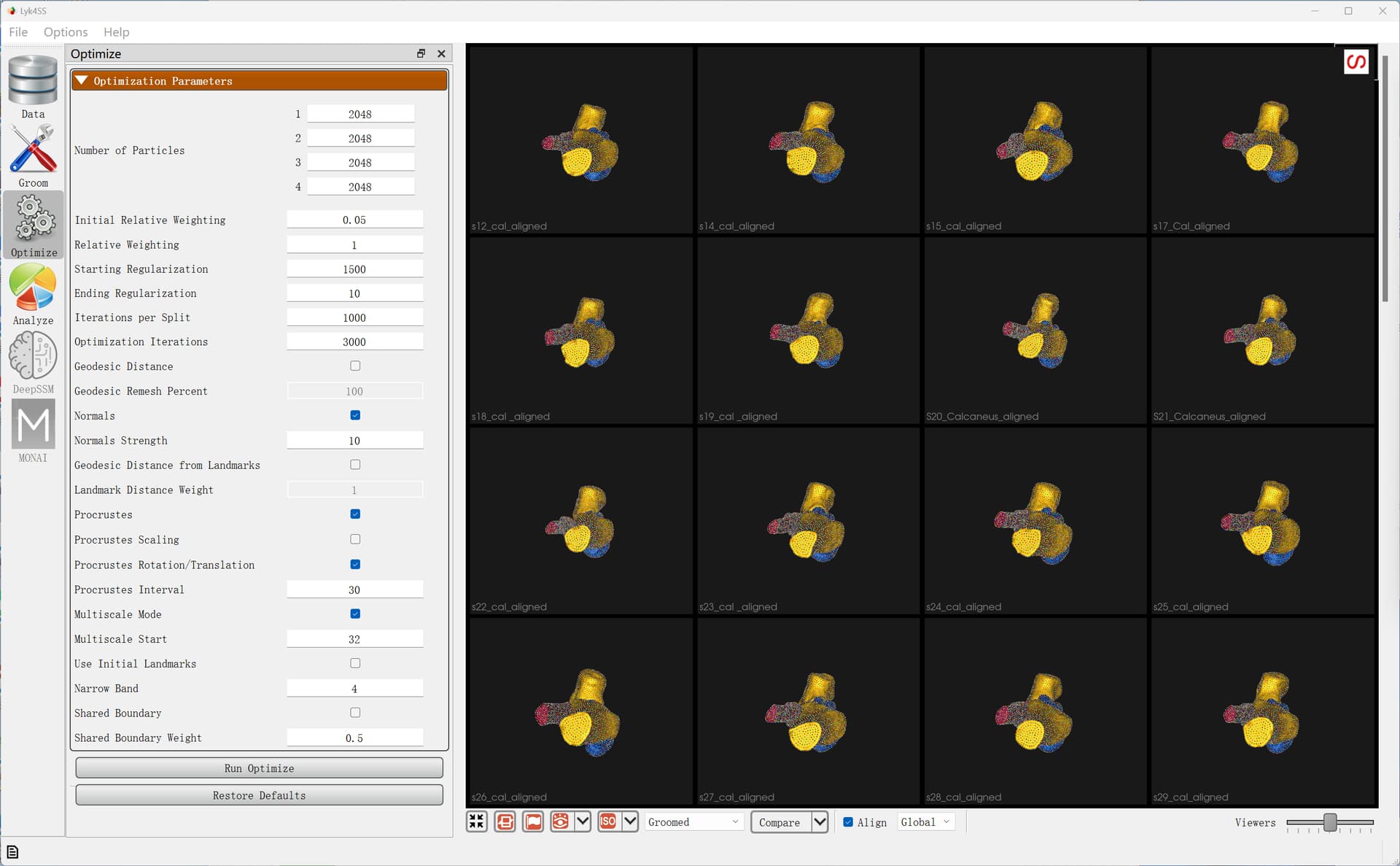1400x866 pixels.
Task: Open the MONAI module
Action: [33, 430]
